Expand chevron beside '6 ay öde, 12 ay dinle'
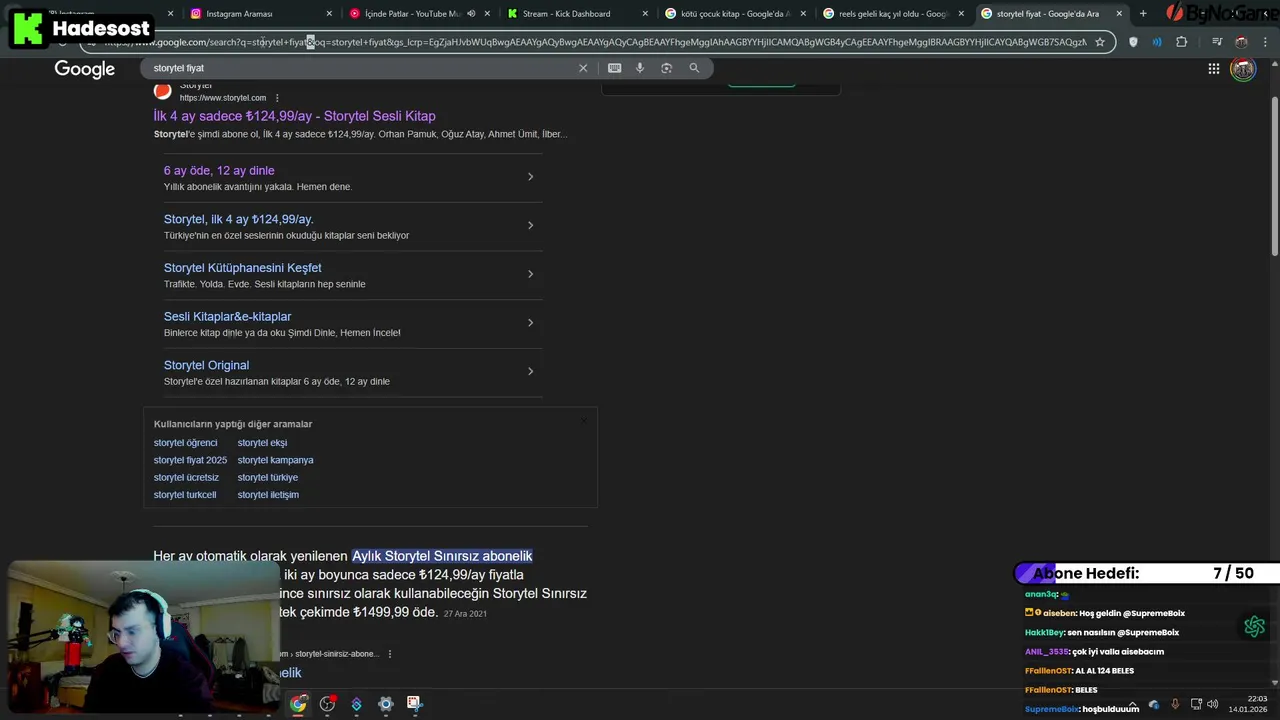 point(530,177)
